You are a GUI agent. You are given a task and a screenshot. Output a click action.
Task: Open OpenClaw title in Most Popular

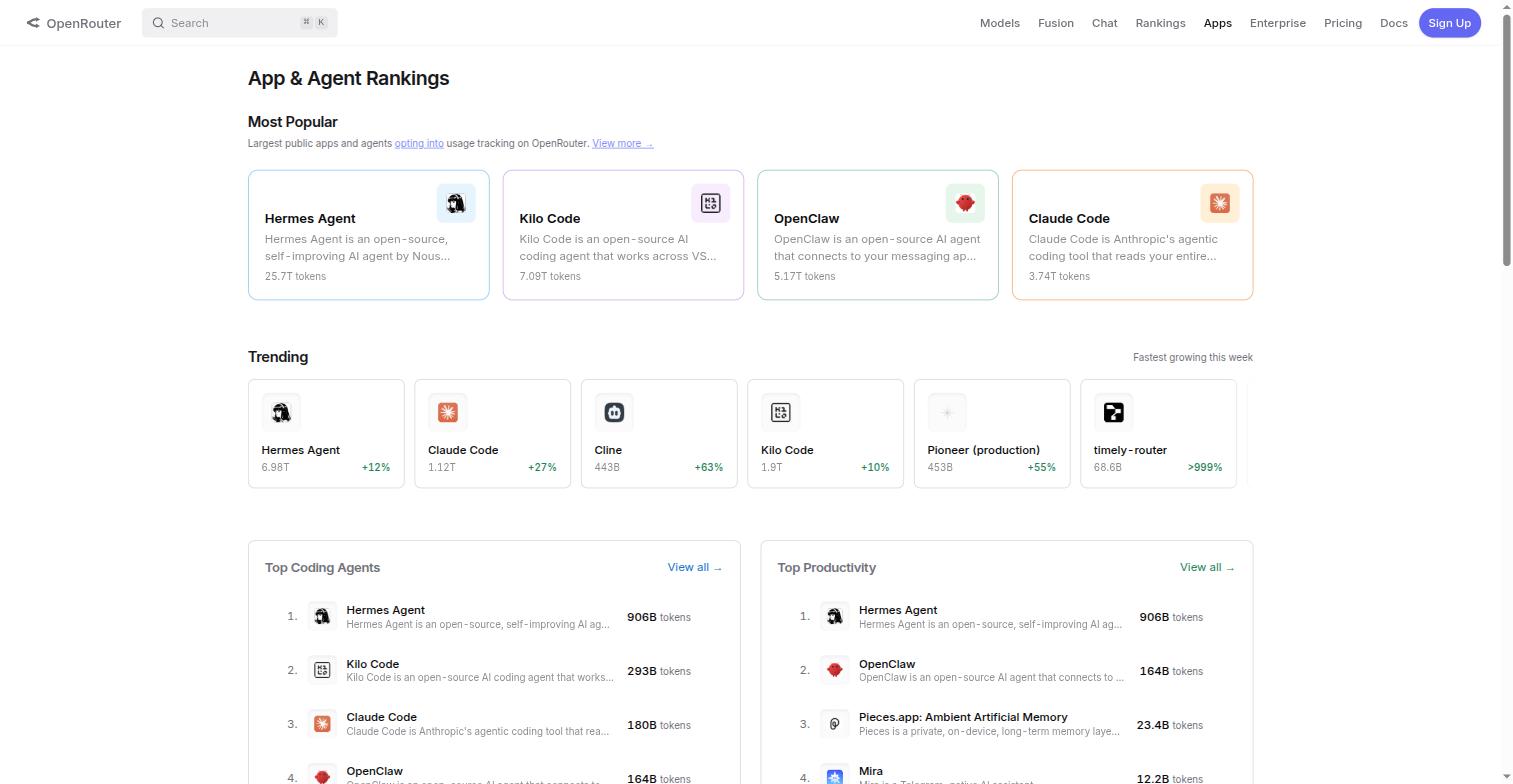pos(807,218)
